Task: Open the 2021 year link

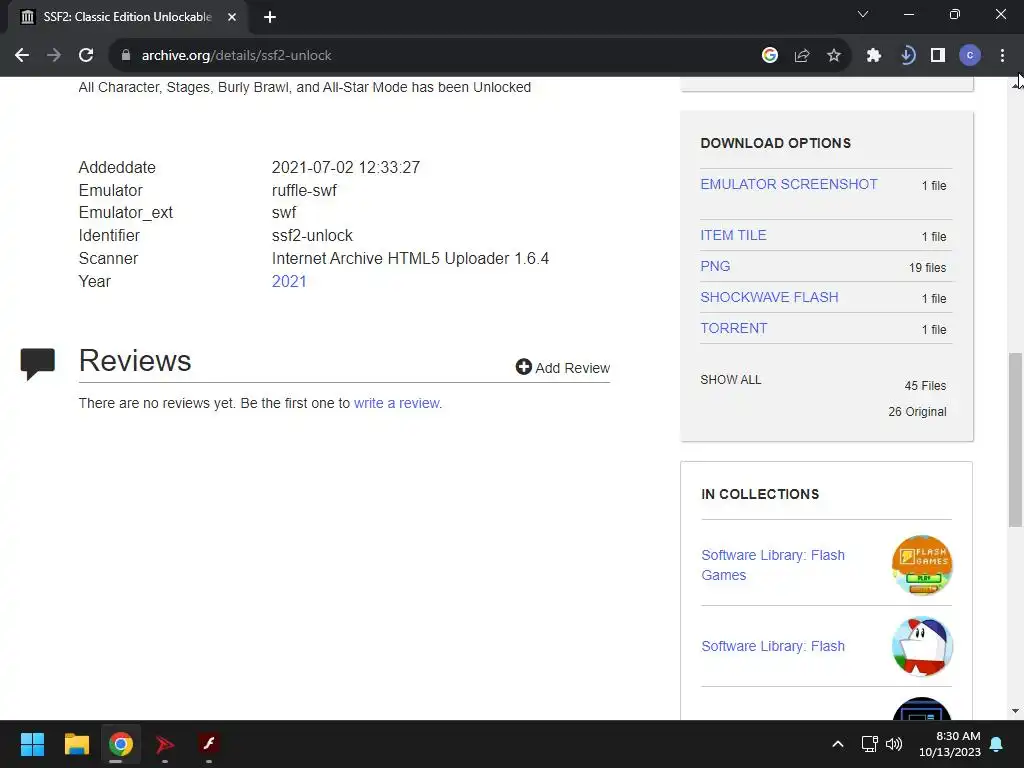Action: (x=289, y=281)
